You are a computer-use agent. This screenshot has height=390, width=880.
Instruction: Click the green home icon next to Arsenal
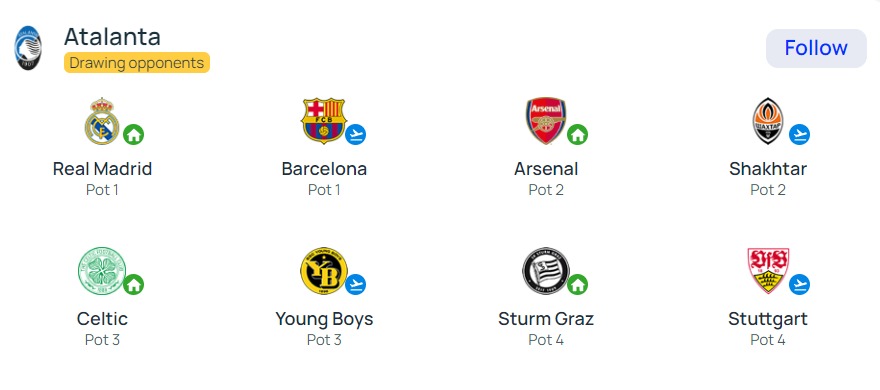point(578,135)
